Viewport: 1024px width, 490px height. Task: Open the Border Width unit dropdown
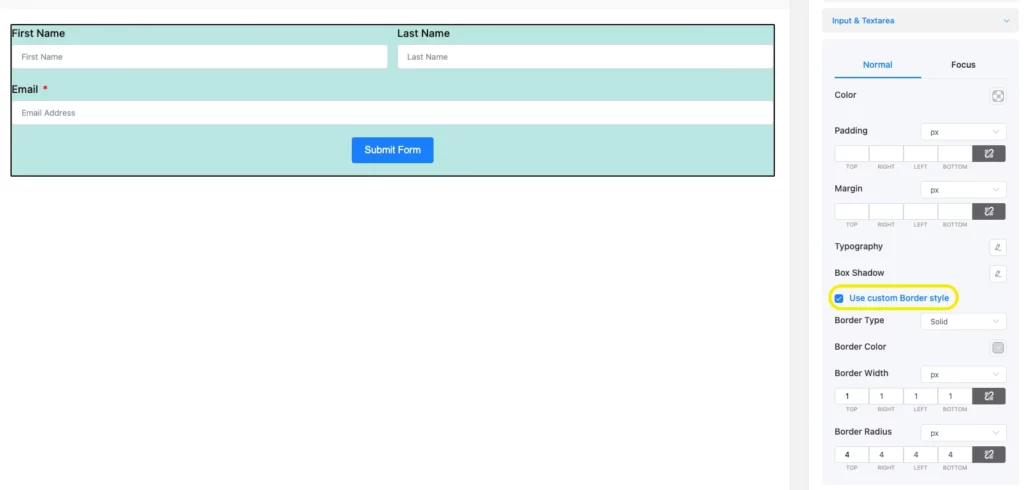(x=963, y=374)
